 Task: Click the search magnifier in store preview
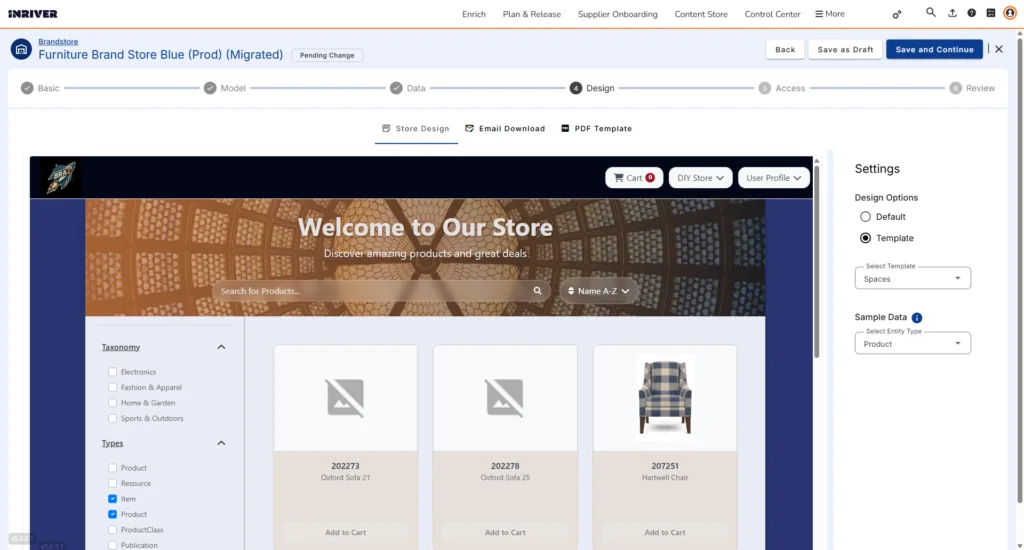[x=537, y=291]
